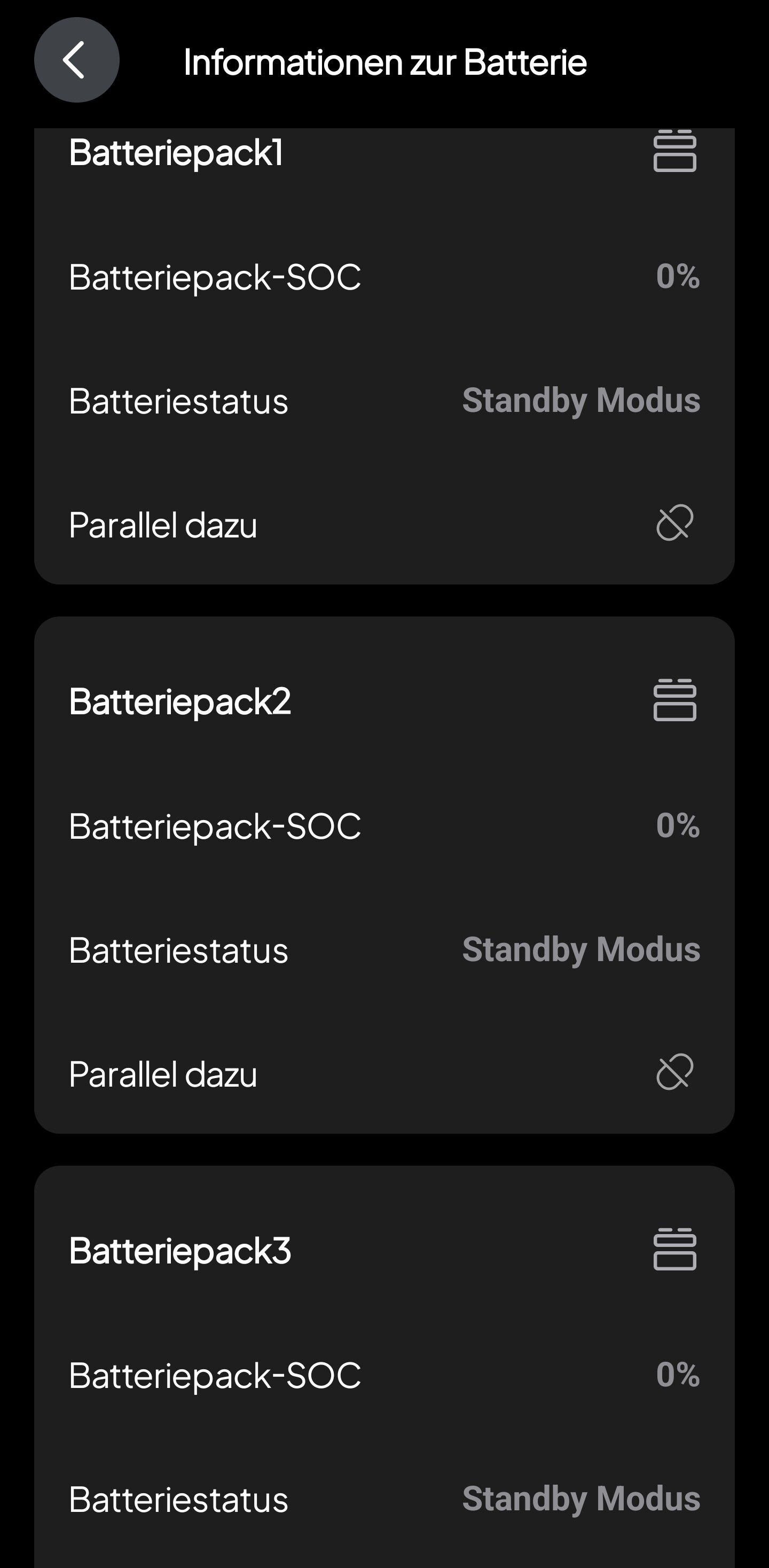The image size is (769, 1568).
Task: Tap Batteriepack2 parallel unlink icon
Action: (x=674, y=1072)
